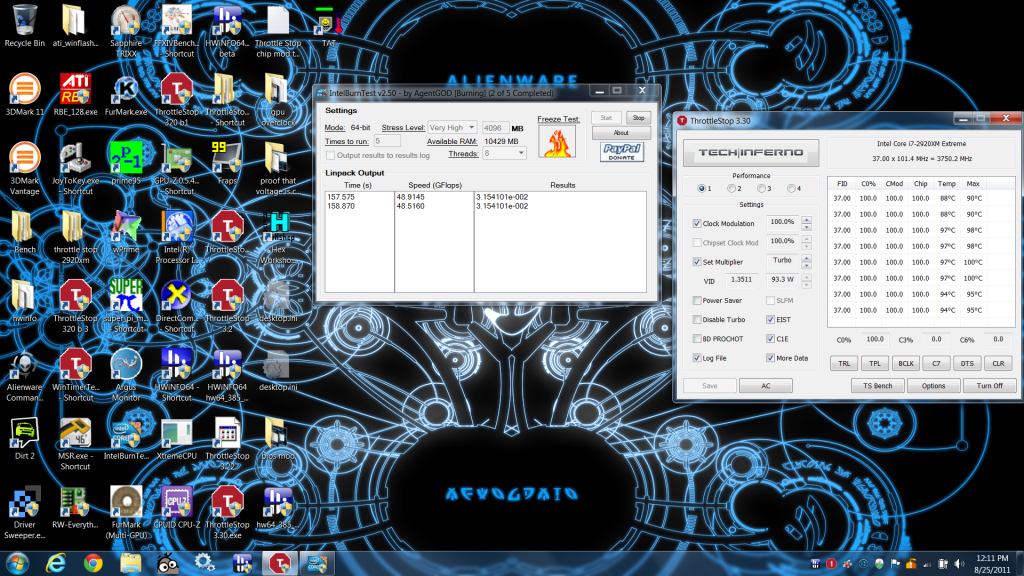Toggle the C1E checkbox

pyautogui.click(x=771, y=339)
